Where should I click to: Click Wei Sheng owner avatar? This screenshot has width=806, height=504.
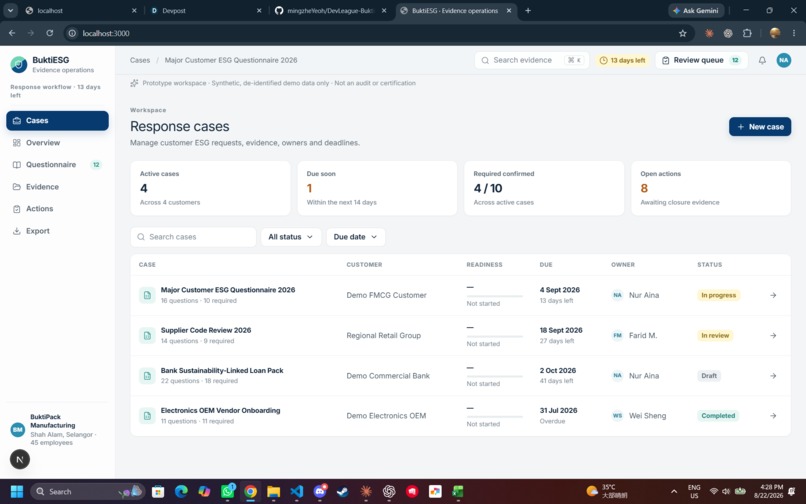(x=617, y=416)
